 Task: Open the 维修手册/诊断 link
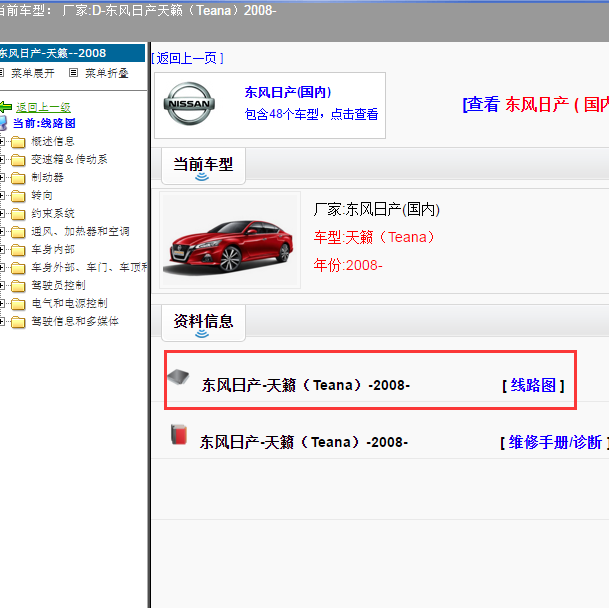(x=555, y=442)
